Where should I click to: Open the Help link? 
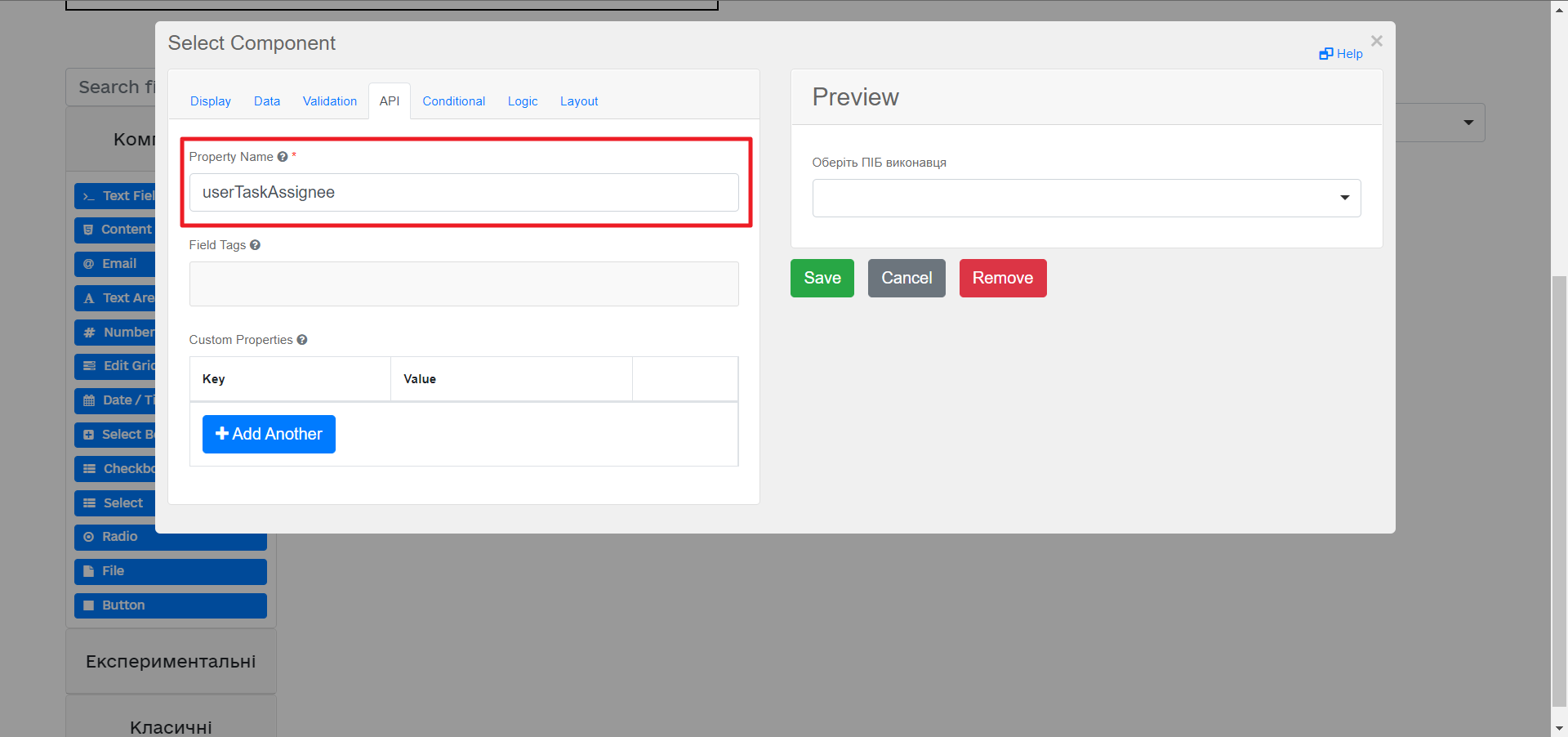(1341, 54)
